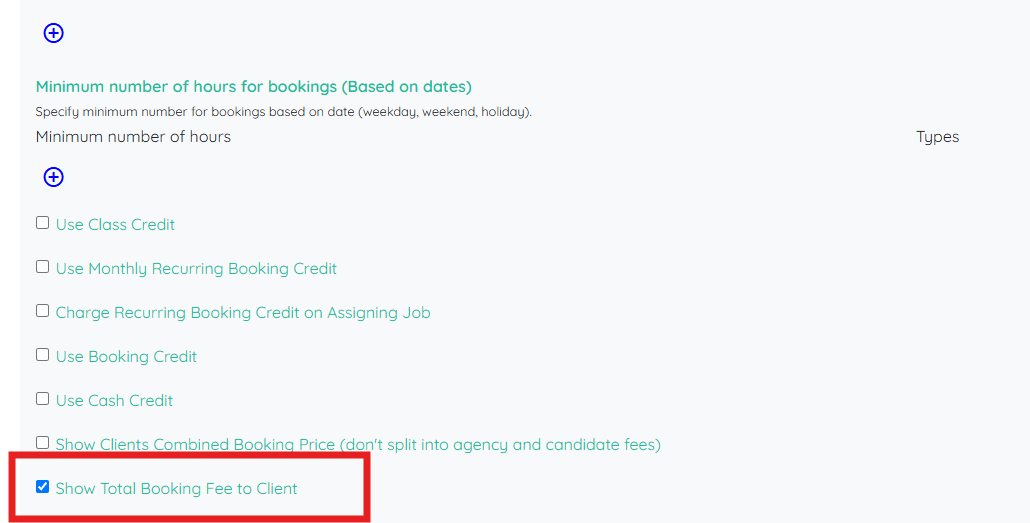The image size is (1030, 523).
Task: Add a row with plus icon under Minimum number of hours
Action: [53, 177]
